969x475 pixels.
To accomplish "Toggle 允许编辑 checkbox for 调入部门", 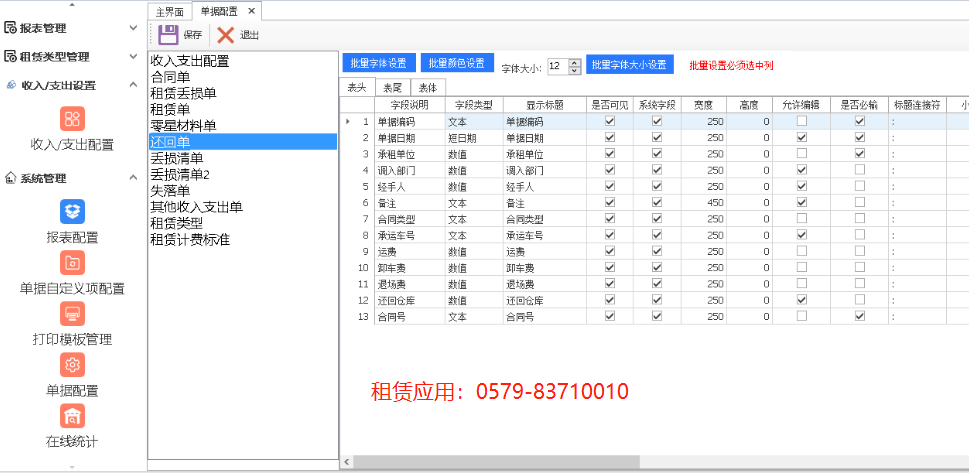I will (x=802, y=169).
